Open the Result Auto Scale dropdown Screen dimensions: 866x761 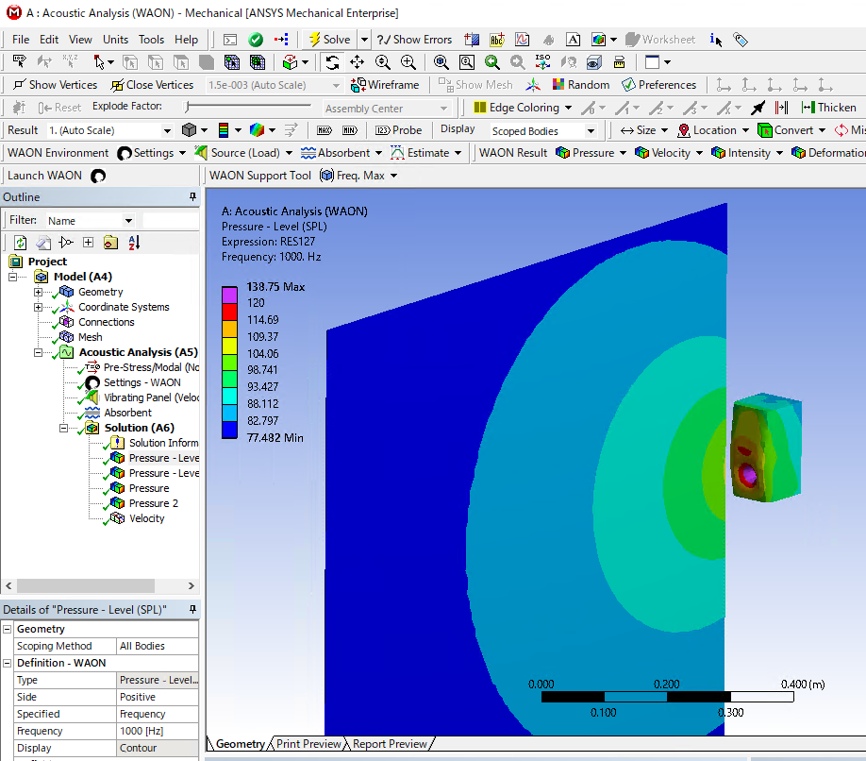167,131
